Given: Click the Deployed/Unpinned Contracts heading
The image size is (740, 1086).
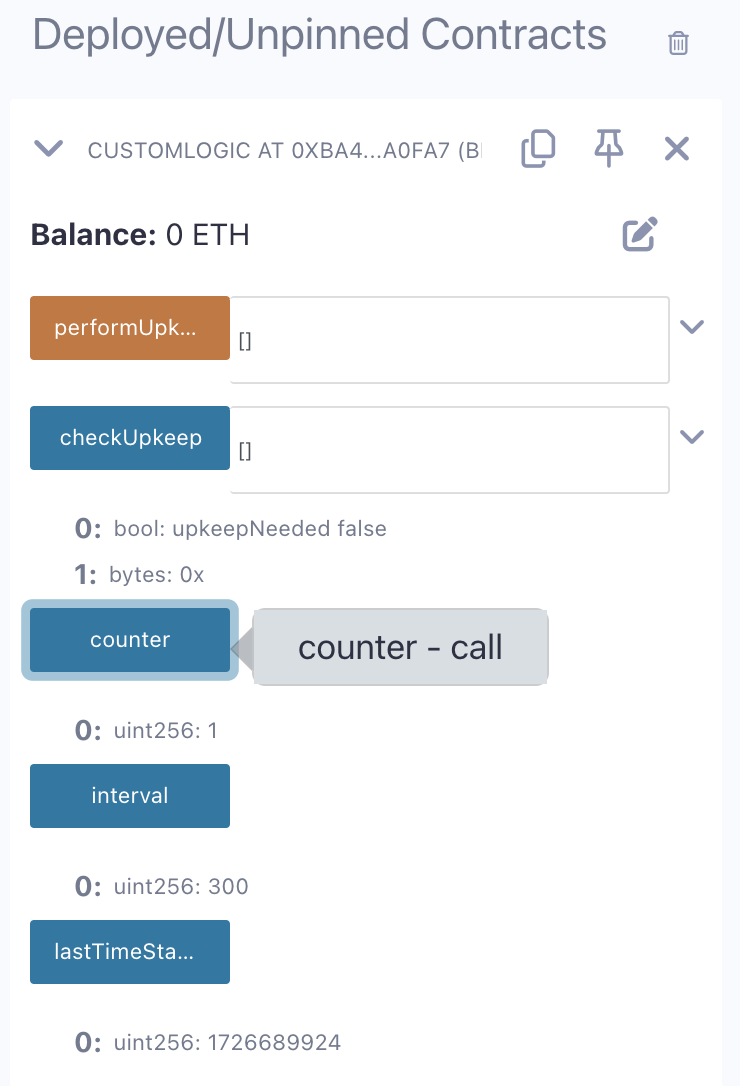Looking at the screenshot, I should point(320,35).
